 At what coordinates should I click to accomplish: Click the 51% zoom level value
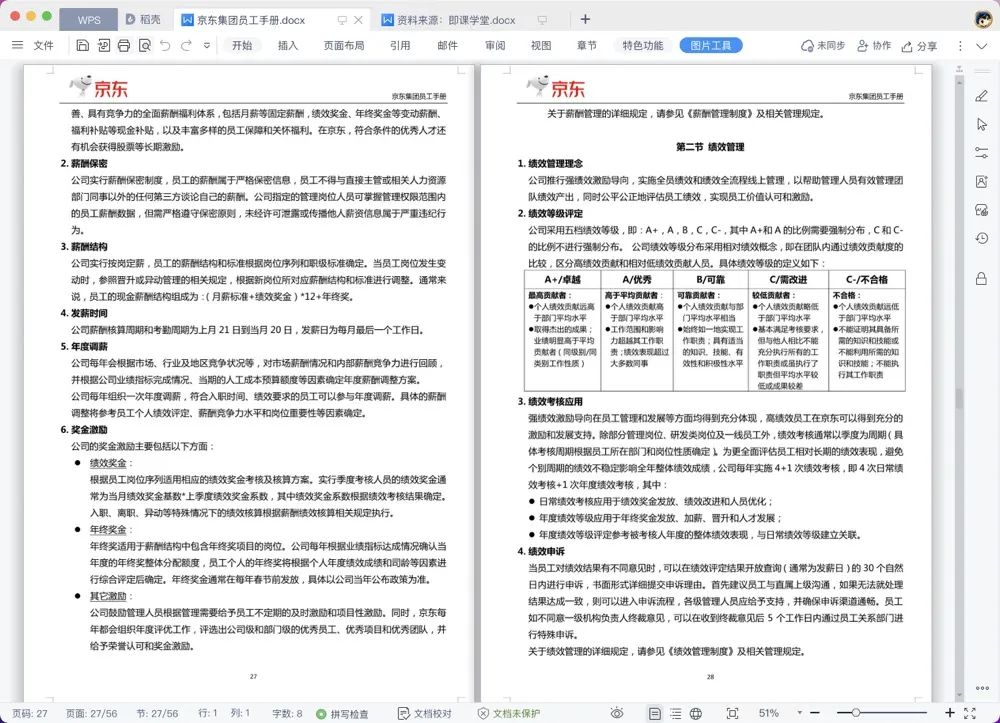[x=768, y=713]
